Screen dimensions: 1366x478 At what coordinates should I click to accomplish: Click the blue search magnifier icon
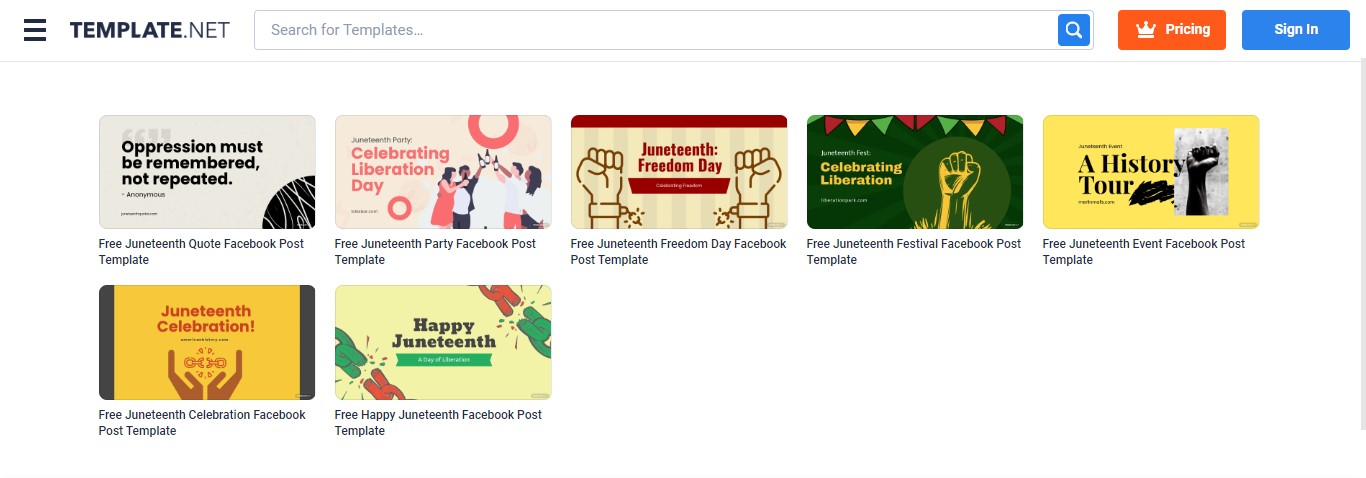pos(1074,30)
